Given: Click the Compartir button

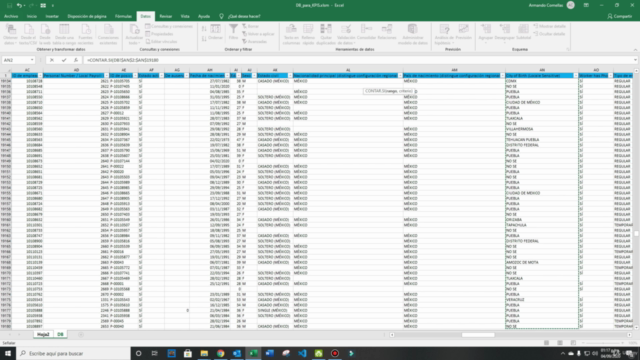Looking at the screenshot, I should coord(620,16).
